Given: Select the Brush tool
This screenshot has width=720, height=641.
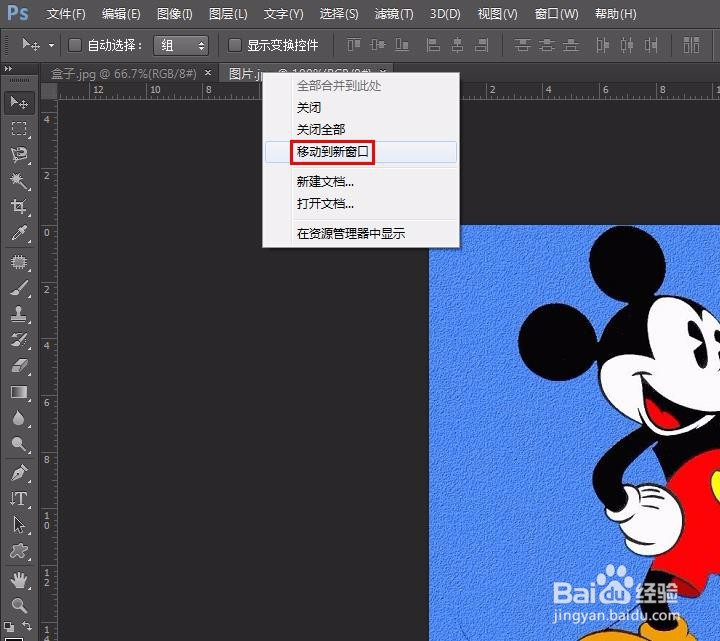Looking at the screenshot, I should [x=19, y=288].
